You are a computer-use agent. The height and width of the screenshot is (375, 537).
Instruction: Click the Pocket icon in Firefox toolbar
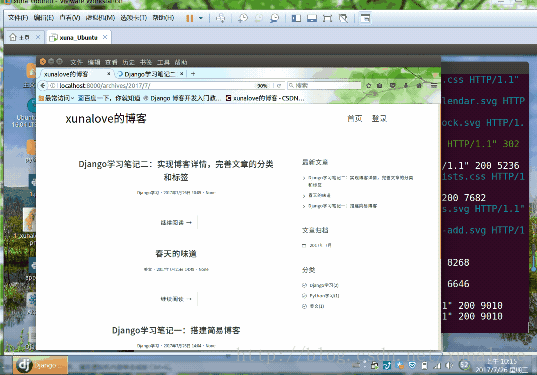pos(393,85)
